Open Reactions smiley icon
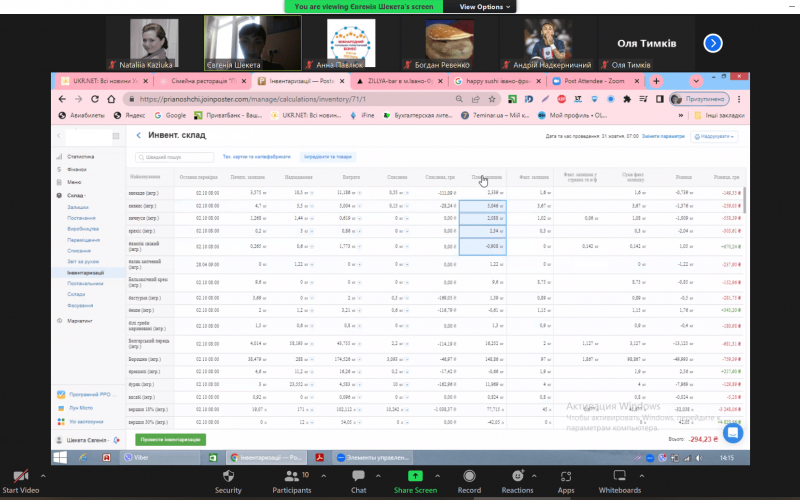This screenshot has width=800, height=500. point(517,476)
